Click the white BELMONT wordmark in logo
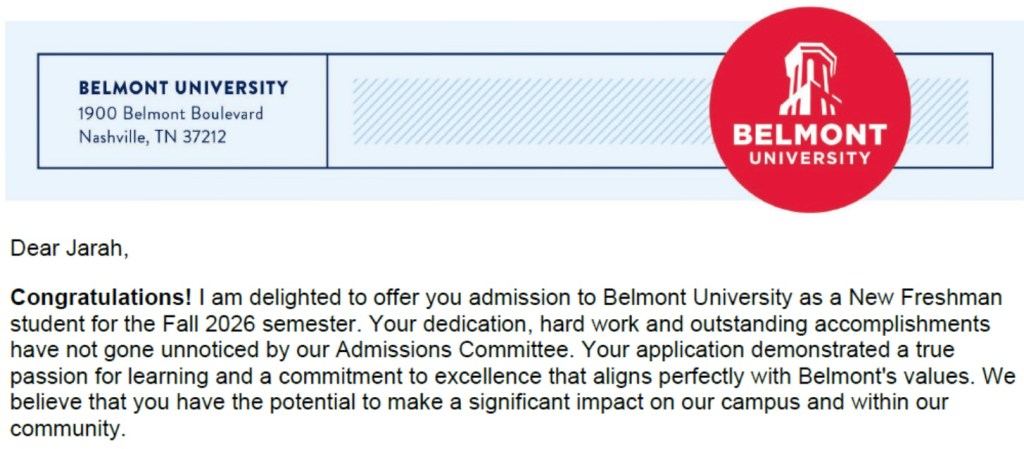 pyautogui.click(x=810, y=135)
